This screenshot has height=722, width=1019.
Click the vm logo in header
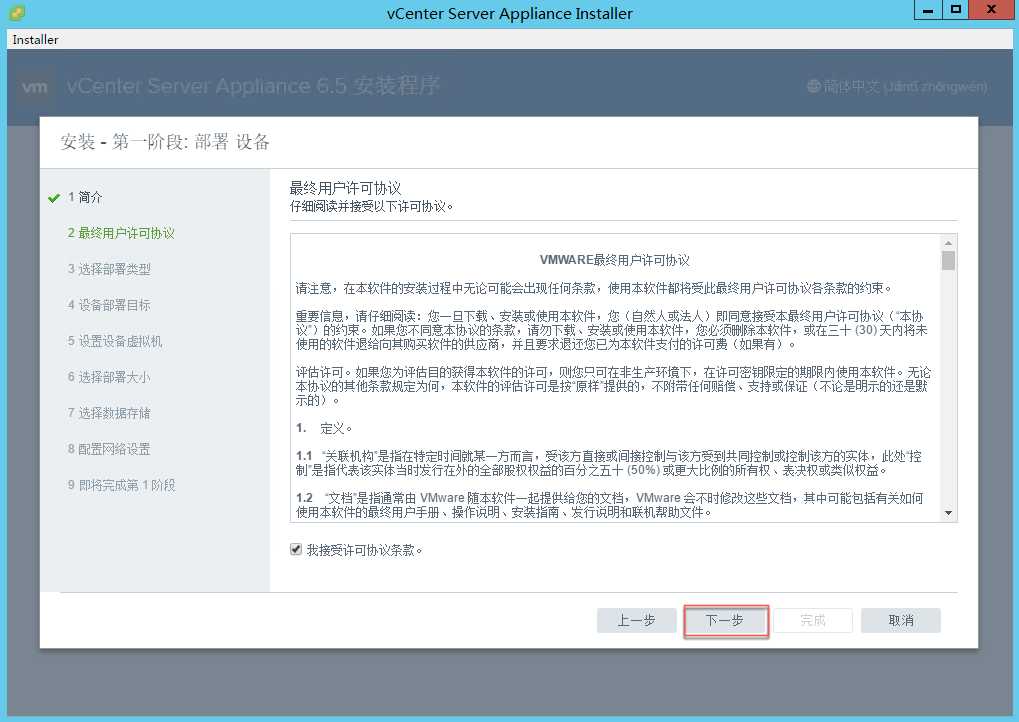pos(34,86)
